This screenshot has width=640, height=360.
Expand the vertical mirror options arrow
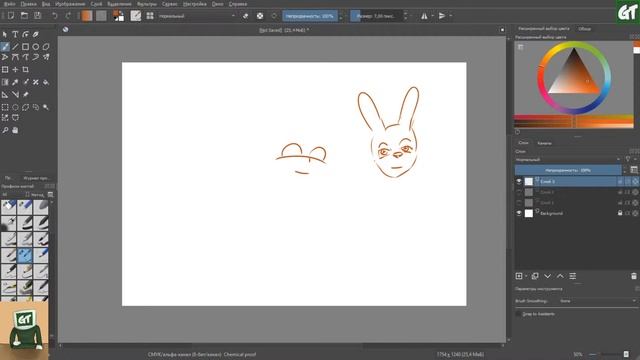tap(451, 16)
